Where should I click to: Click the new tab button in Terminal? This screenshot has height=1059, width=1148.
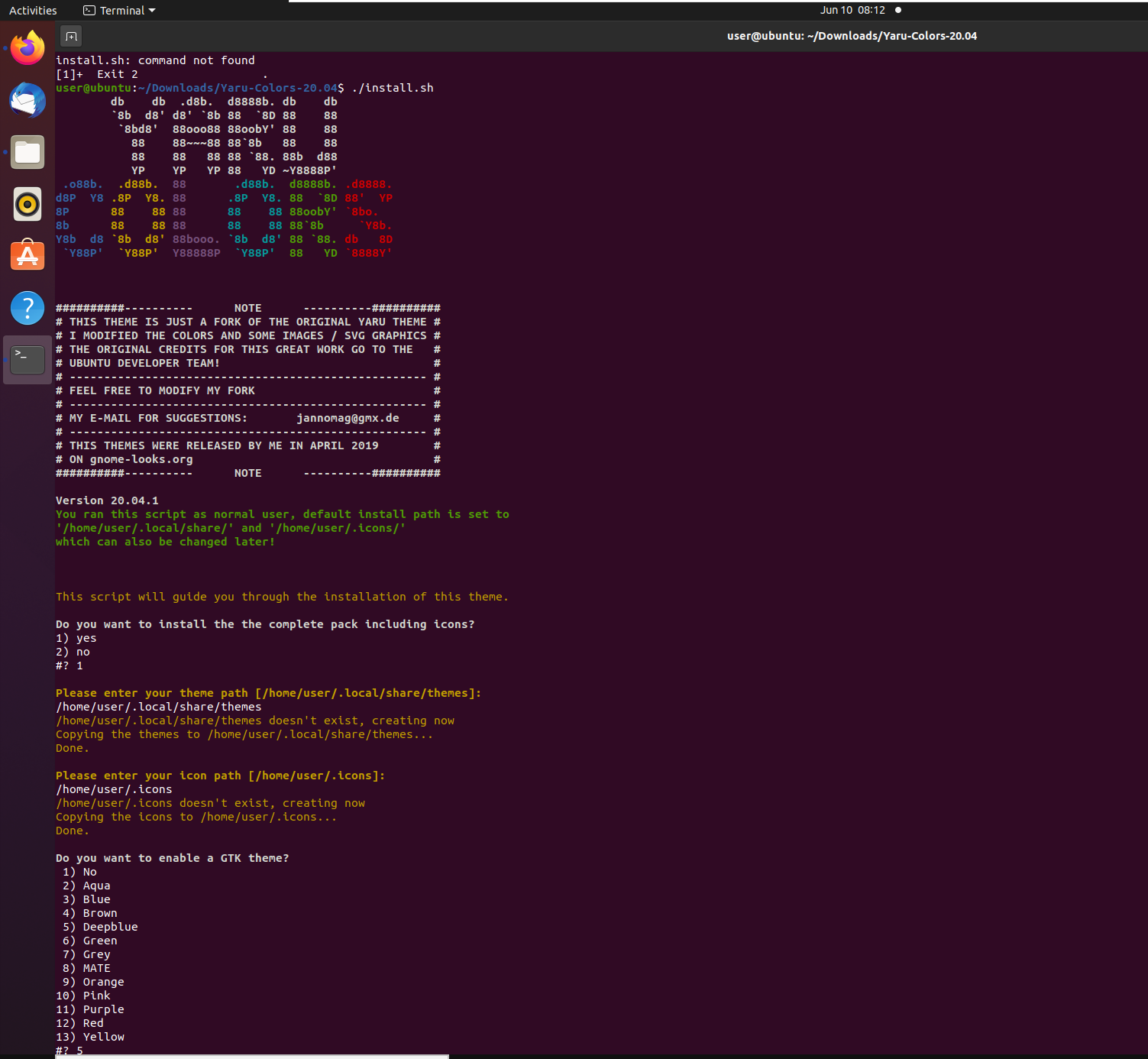[x=71, y=36]
